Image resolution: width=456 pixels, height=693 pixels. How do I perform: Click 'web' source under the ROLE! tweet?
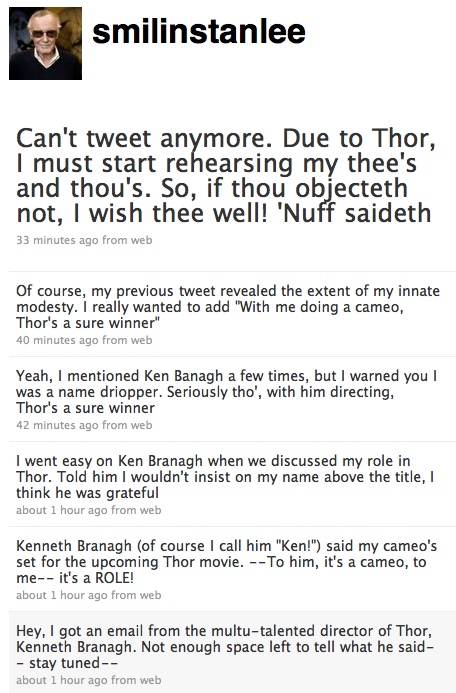click(150, 595)
